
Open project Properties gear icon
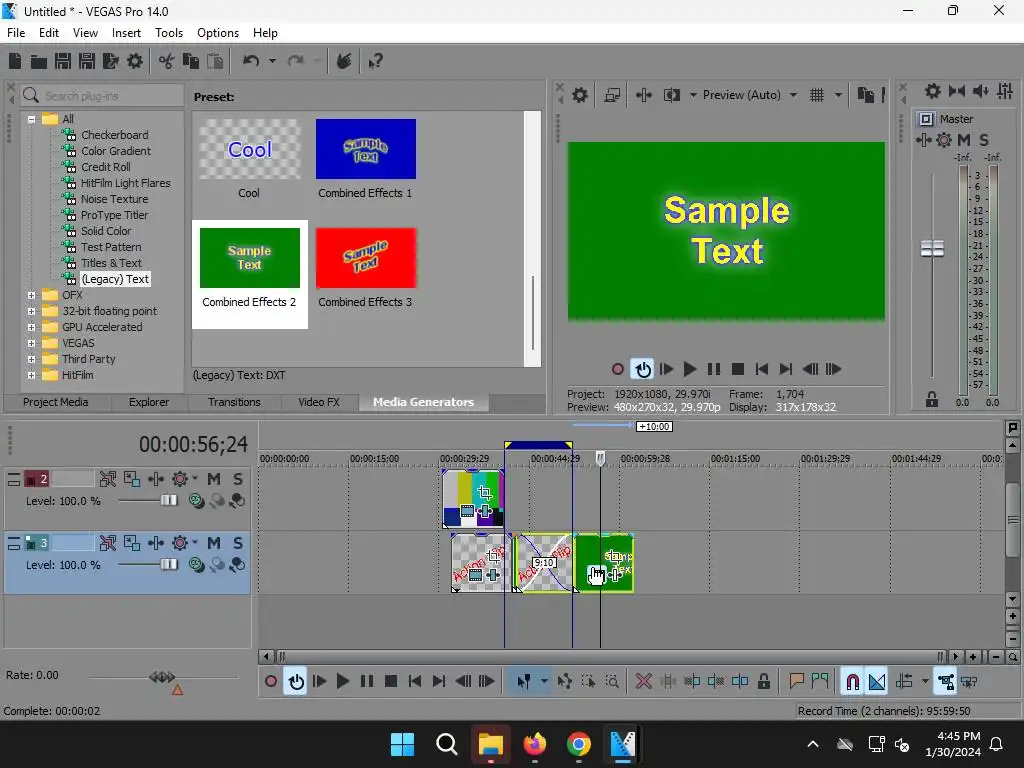135,61
